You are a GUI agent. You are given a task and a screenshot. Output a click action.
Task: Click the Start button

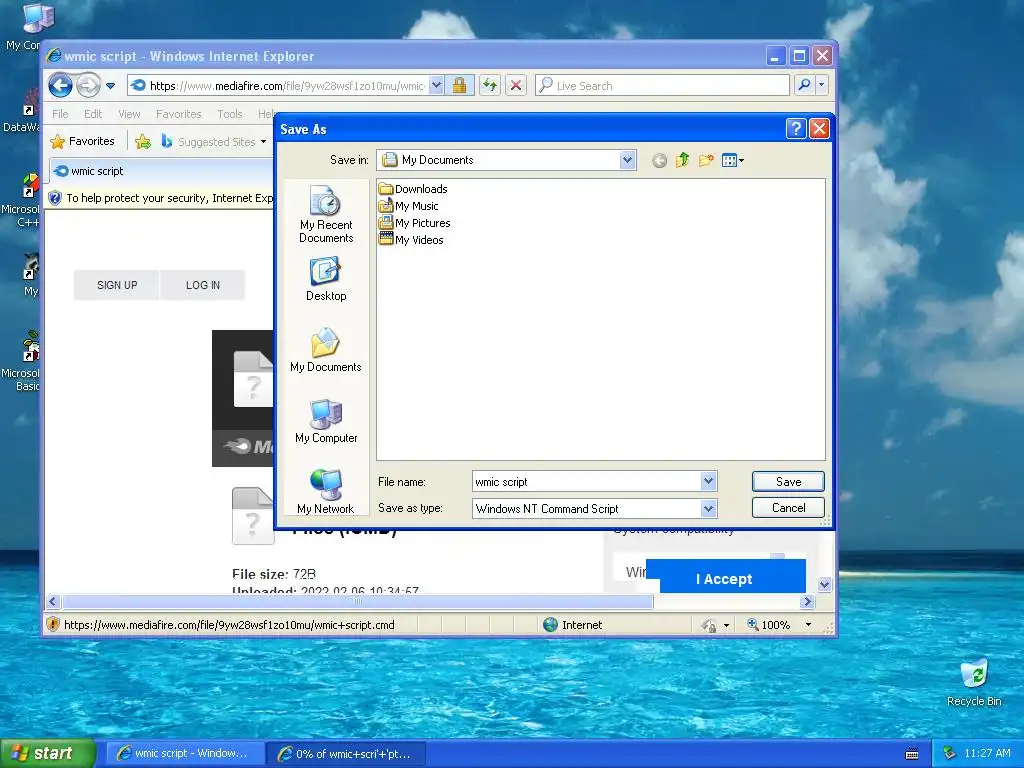(48, 753)
